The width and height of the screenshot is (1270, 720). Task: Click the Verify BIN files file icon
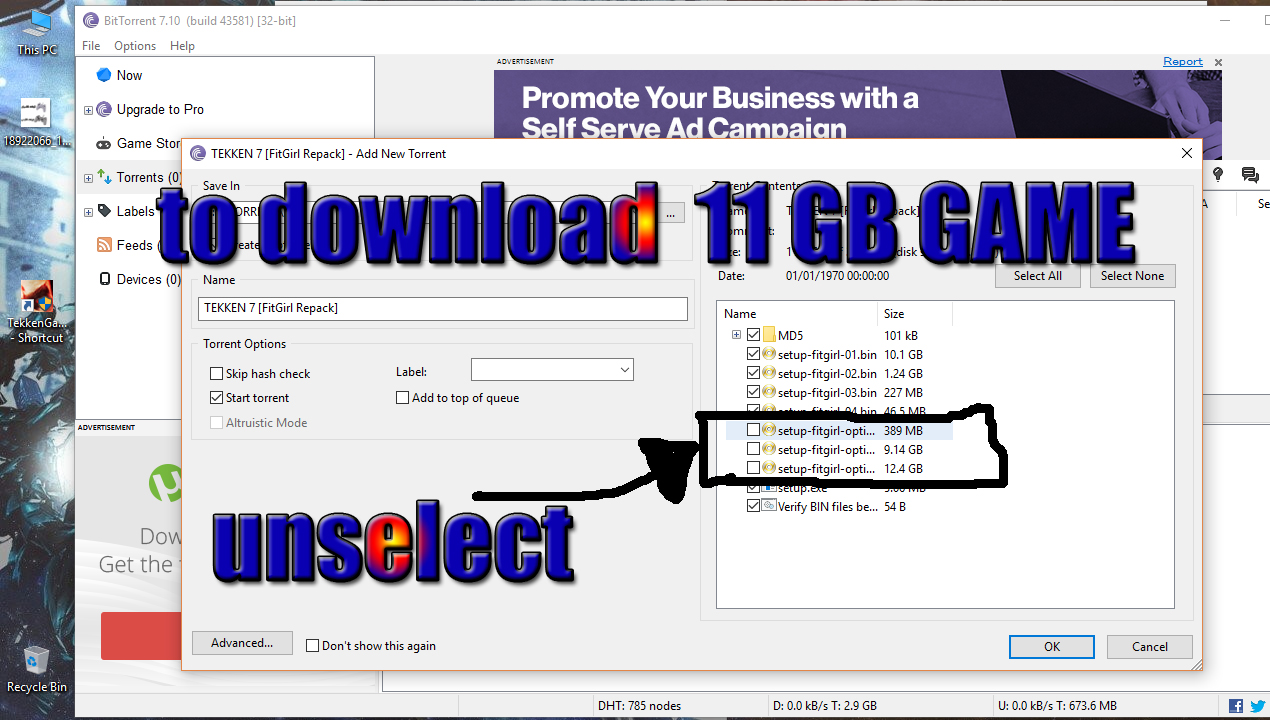[769, 506]
